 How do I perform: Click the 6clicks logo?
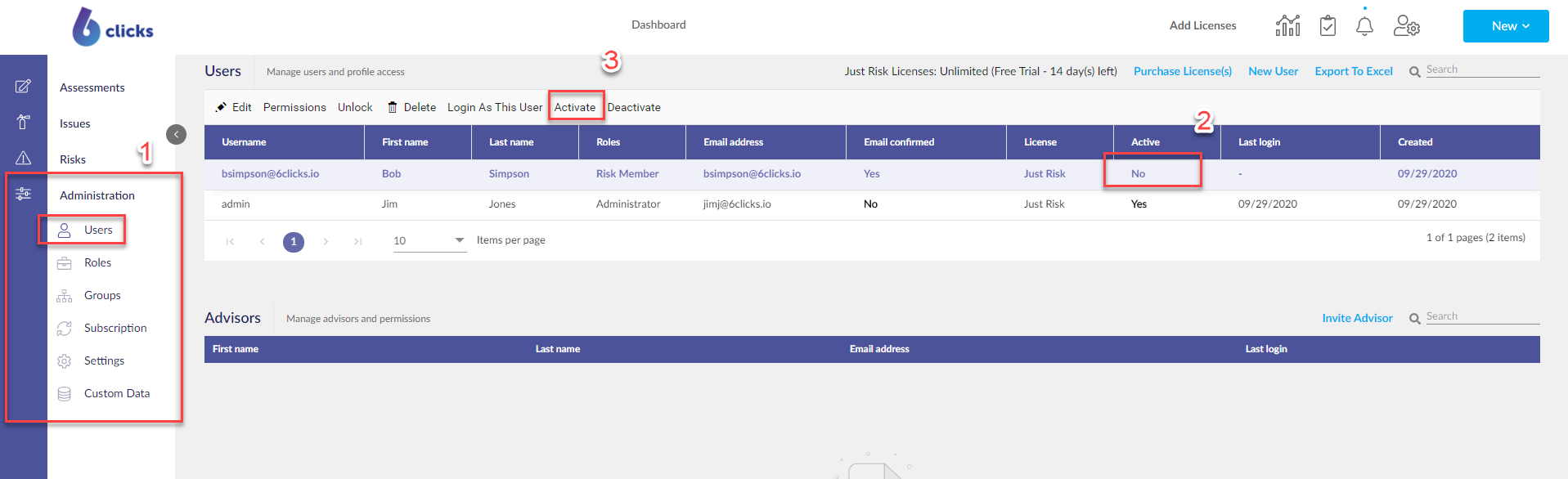(x=112, y=26)
